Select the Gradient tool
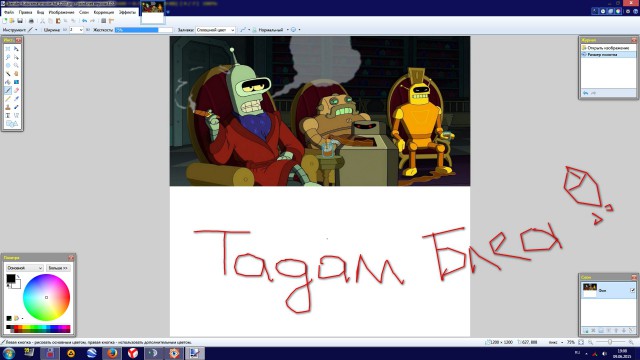Screen dimensions: 640x360 [x=16, y=82]
